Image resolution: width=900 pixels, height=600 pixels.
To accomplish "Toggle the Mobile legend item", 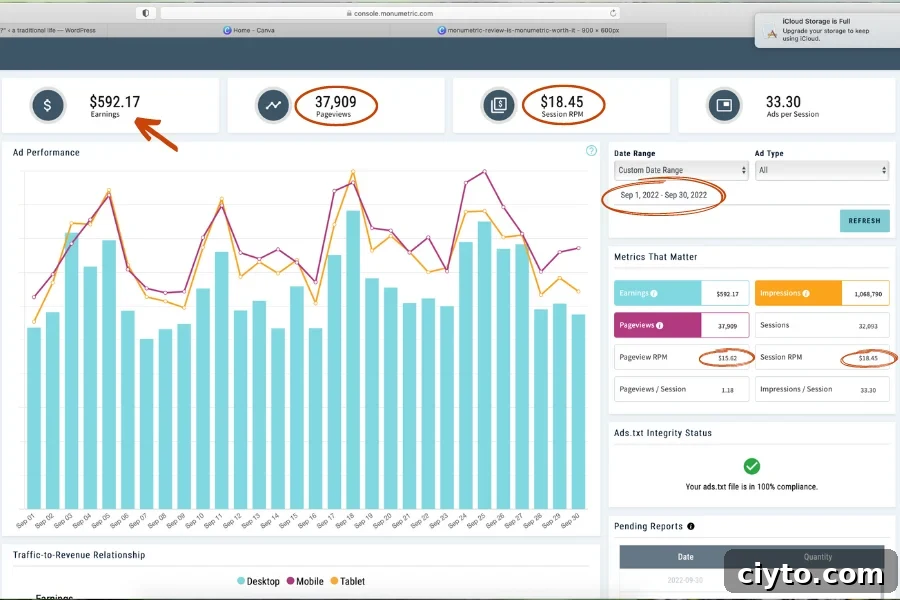I will point(305,581).
